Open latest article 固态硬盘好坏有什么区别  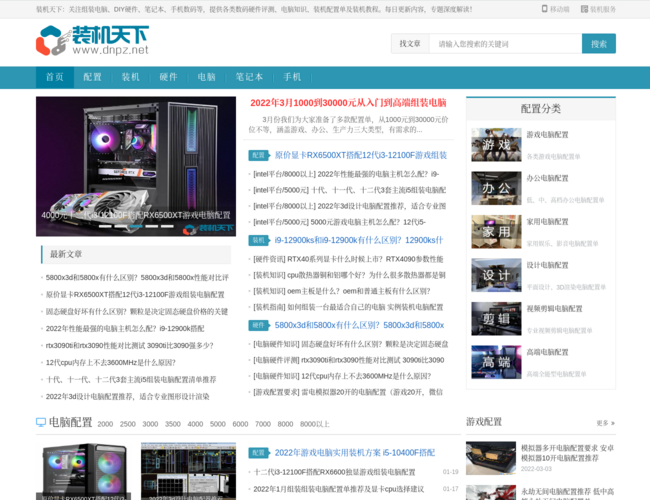pos(136,312)
